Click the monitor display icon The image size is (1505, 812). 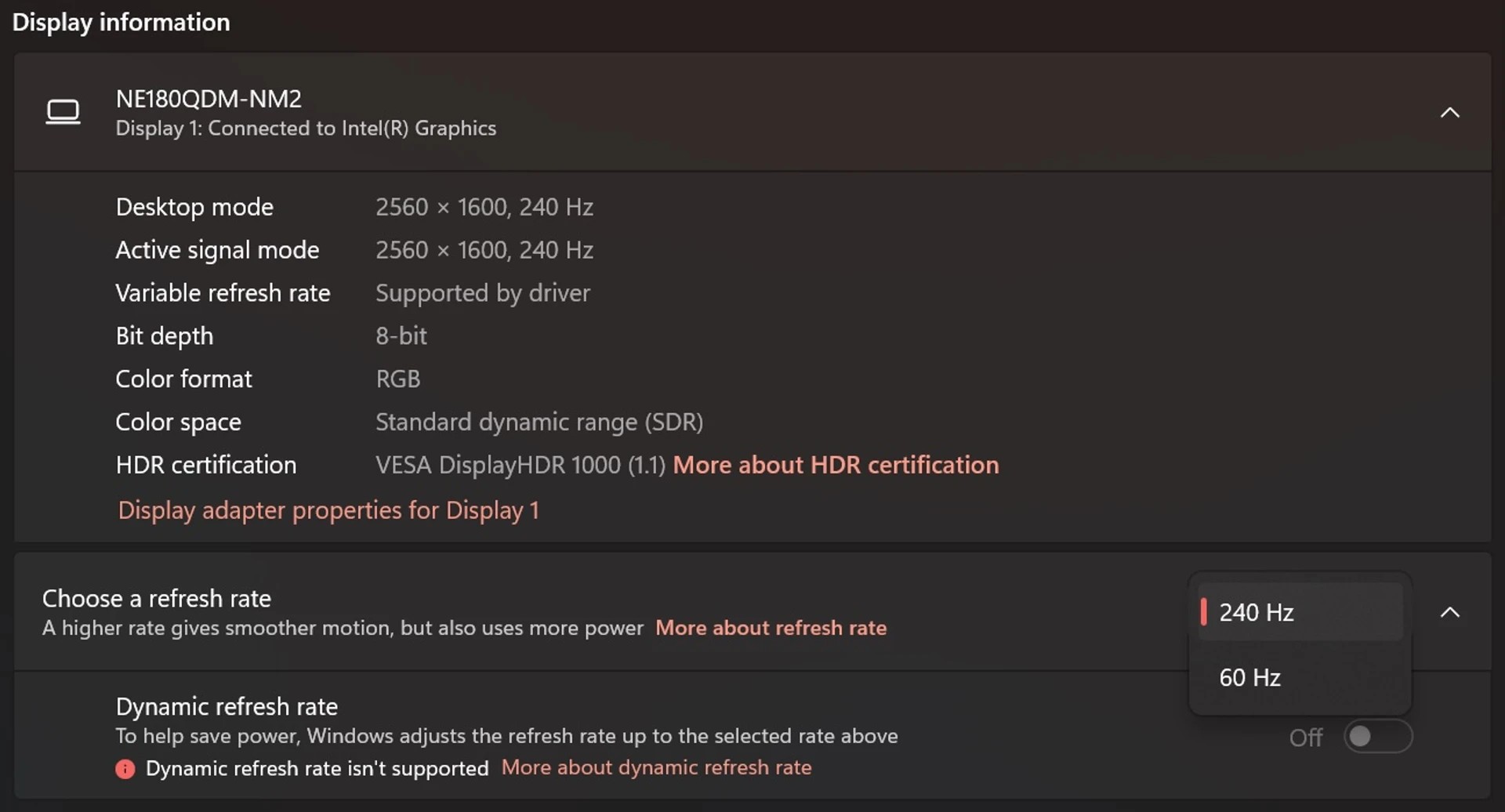pyautogui.click(x=63, y=111)
